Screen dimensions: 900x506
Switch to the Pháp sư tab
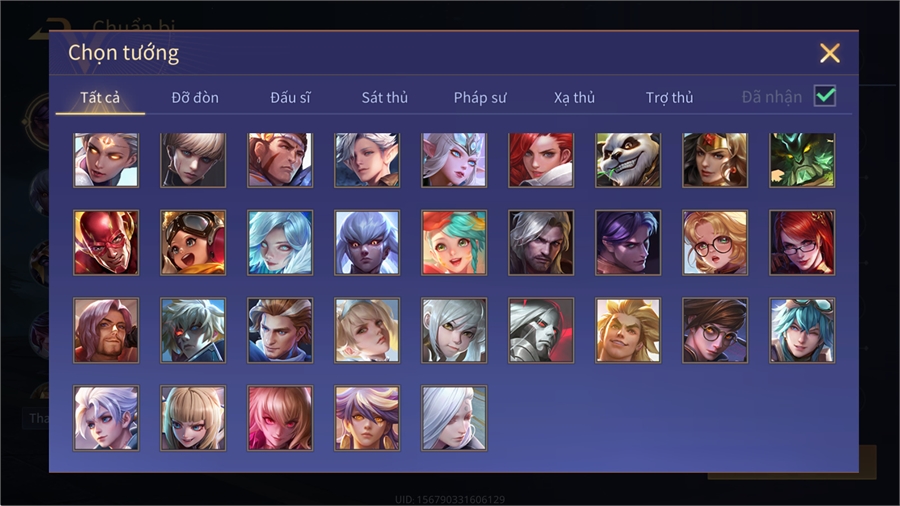tap(480, 98)
